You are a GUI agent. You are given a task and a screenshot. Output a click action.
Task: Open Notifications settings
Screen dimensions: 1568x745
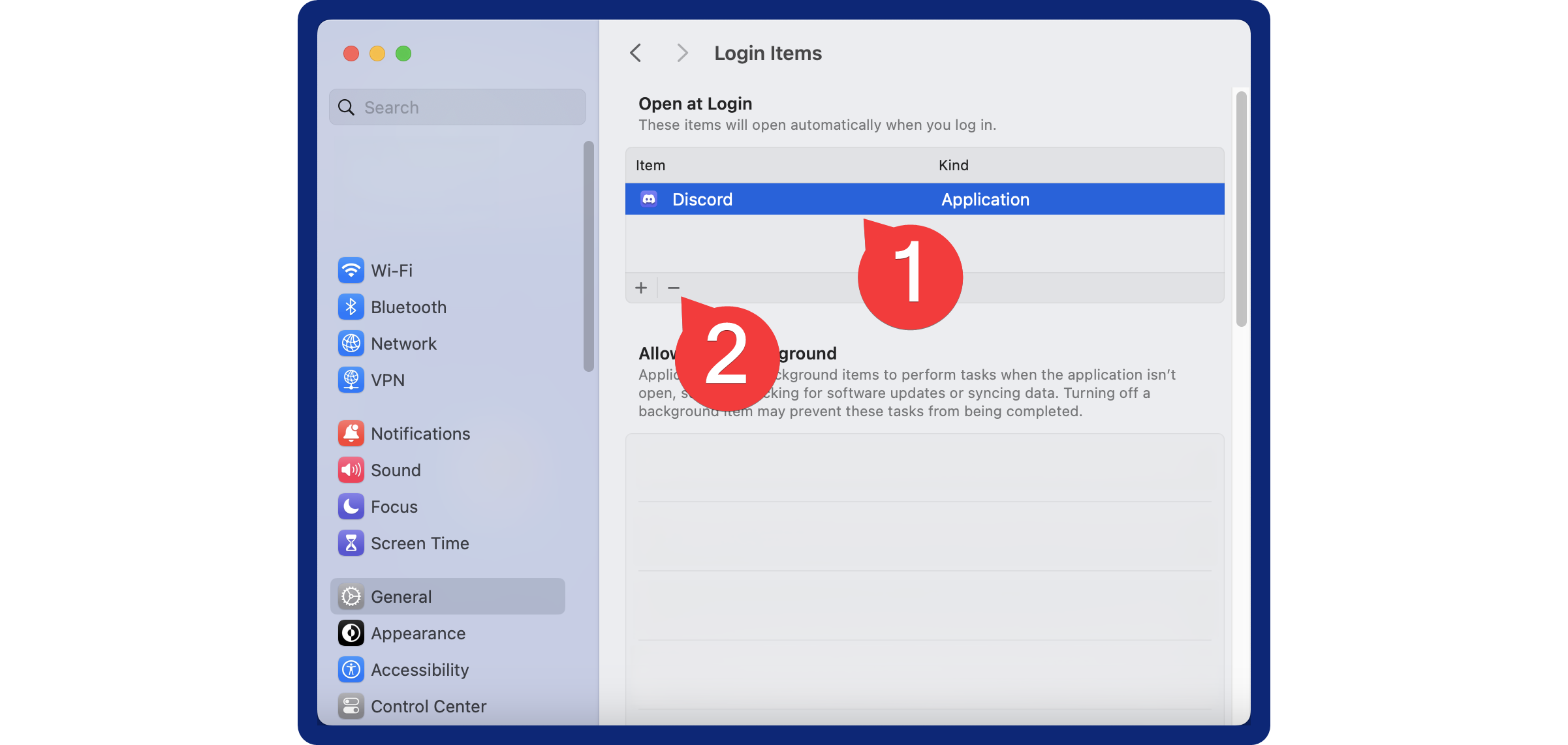[420, 433]
